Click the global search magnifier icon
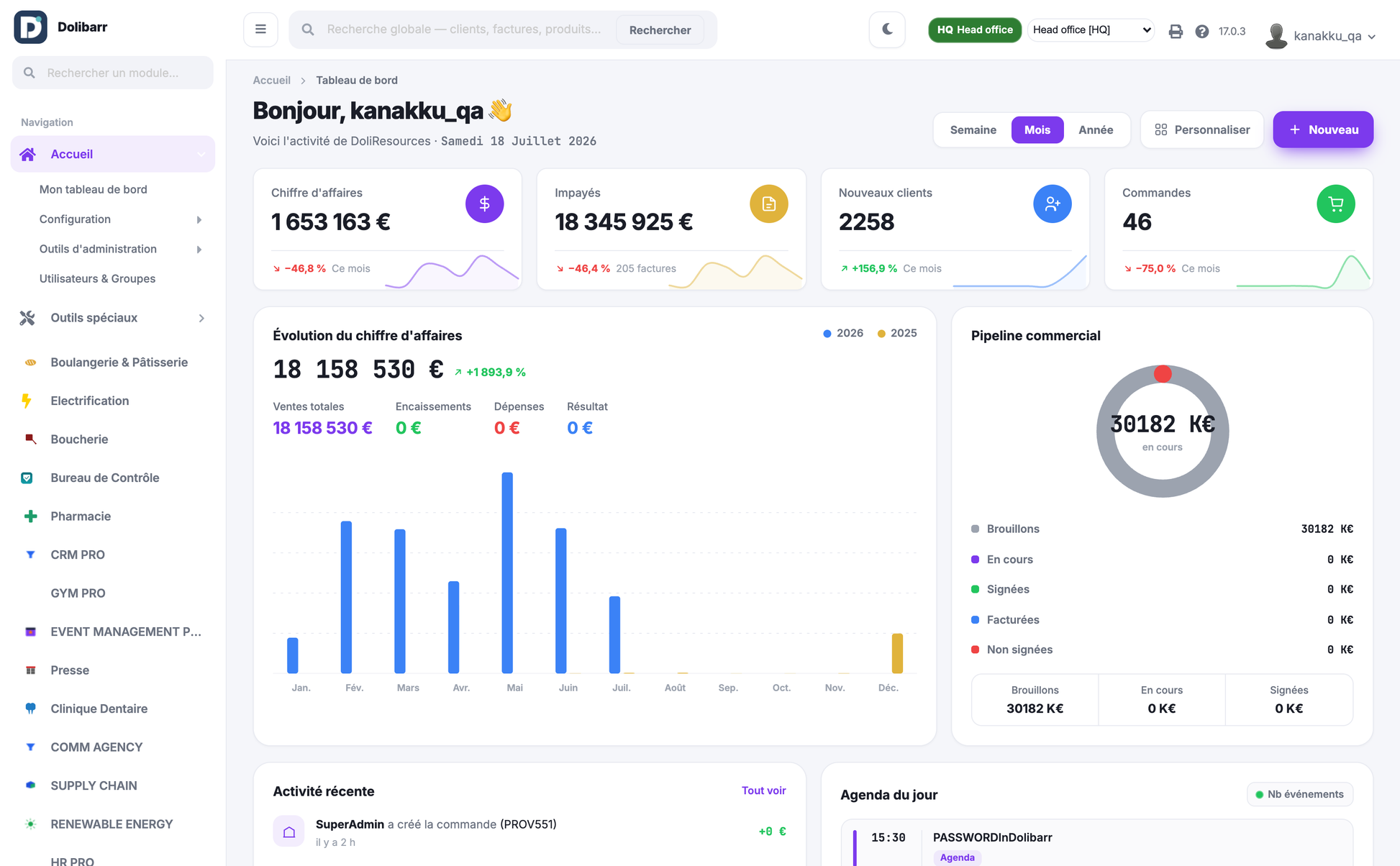The width and height of the screenshot is (1400, 866). pos(308,29)
